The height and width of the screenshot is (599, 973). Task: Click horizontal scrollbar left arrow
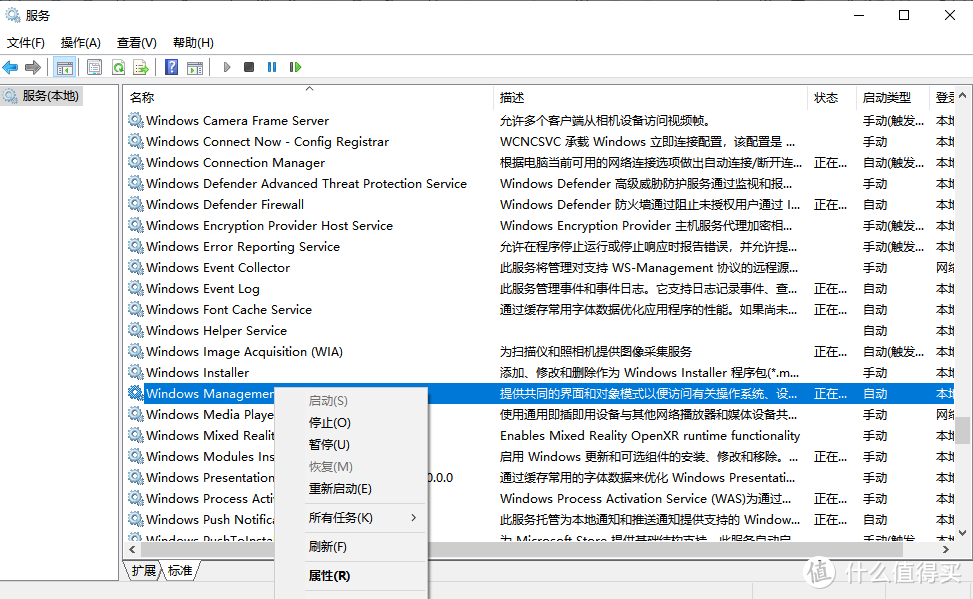(x=132, y=549)
